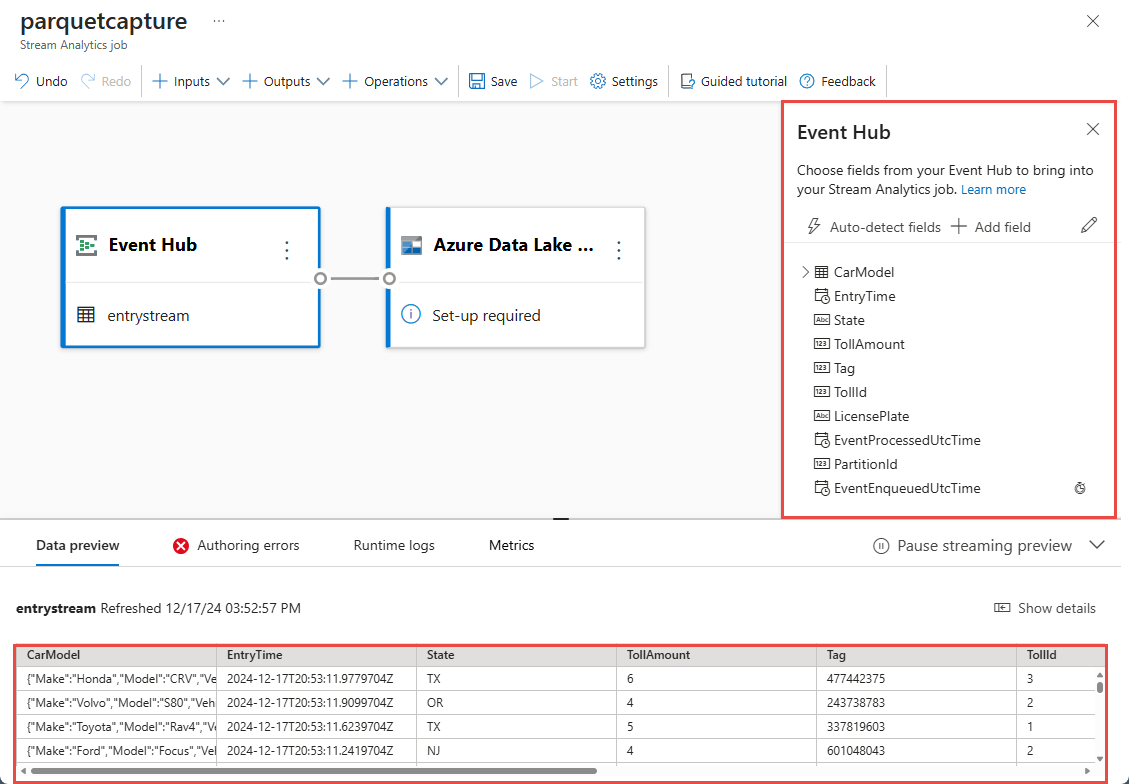This screenshot has height=784, width=1129.
Task: Click the pencil edit fields icon
Action: coord(1089,226)
